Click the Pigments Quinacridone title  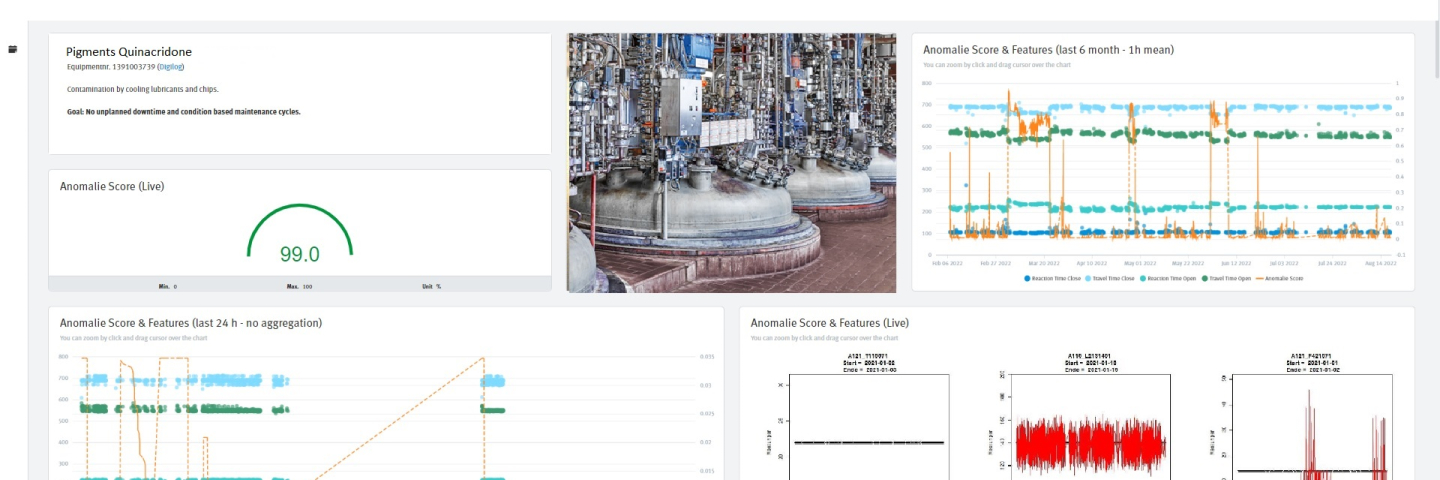tap(129, 51)
